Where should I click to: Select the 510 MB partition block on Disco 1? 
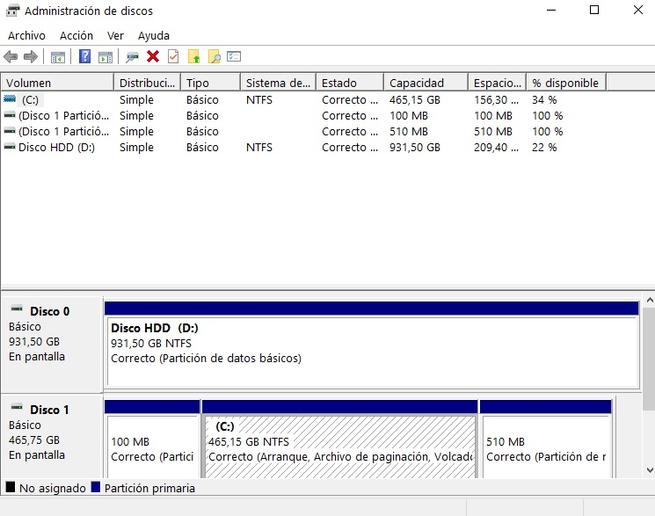click(546, 439)
